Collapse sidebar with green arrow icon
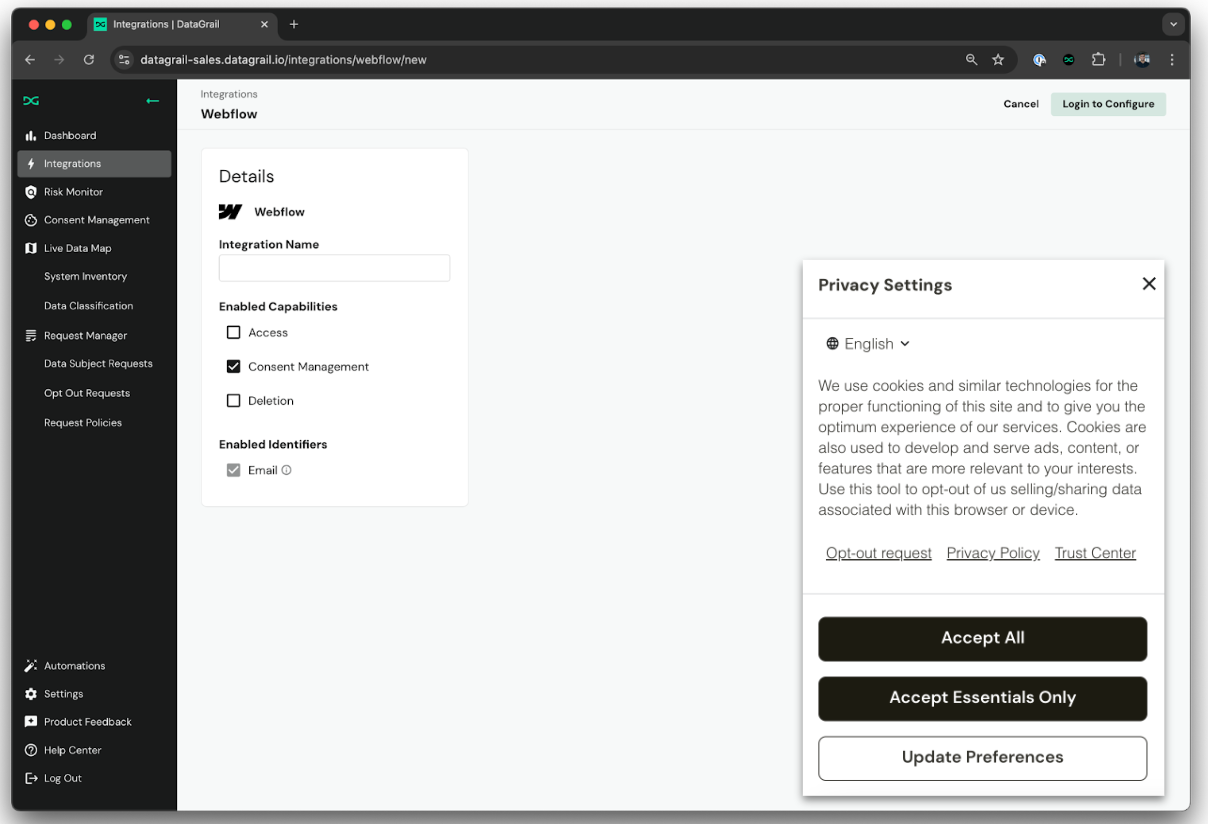 152,101
